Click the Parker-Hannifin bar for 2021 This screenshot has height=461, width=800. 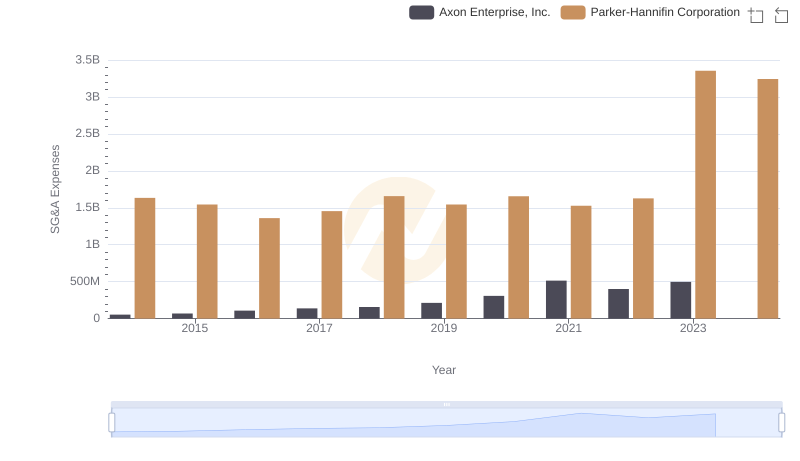tap(581, 262)
